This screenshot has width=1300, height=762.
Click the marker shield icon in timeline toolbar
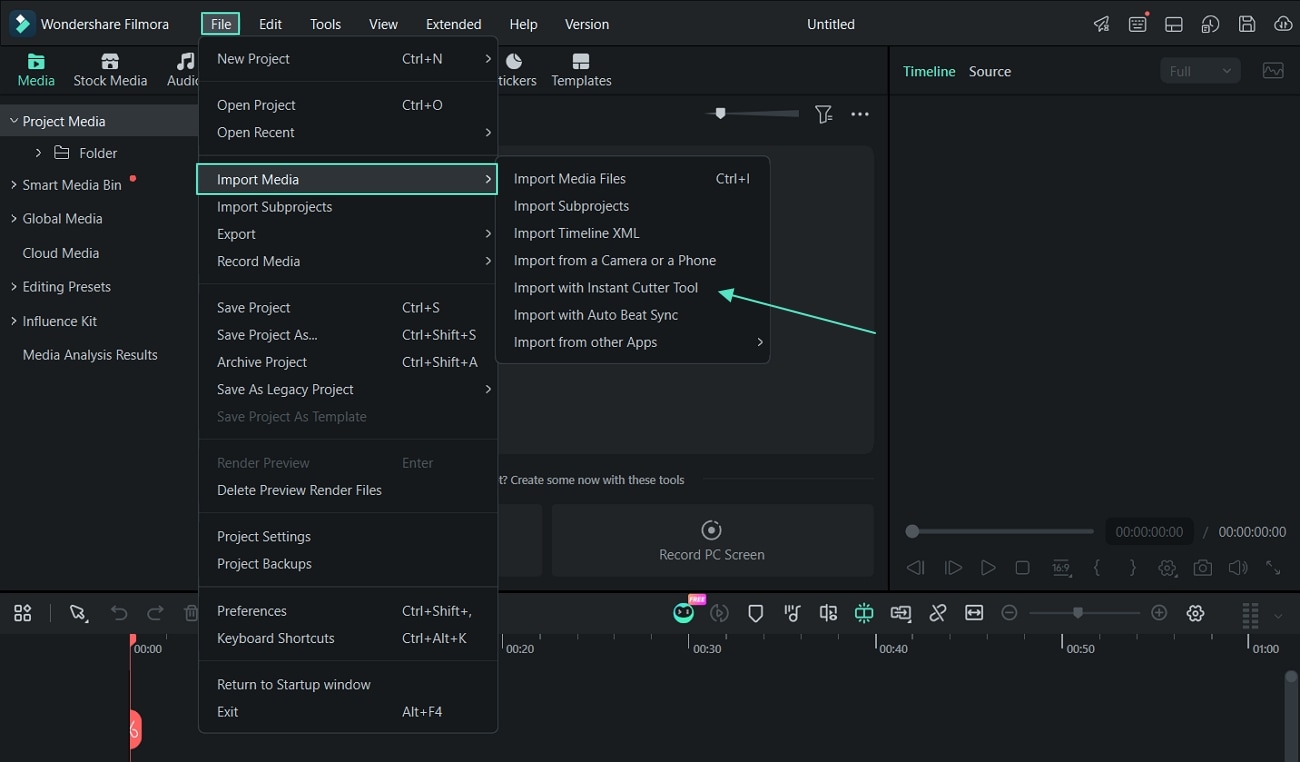756,613
